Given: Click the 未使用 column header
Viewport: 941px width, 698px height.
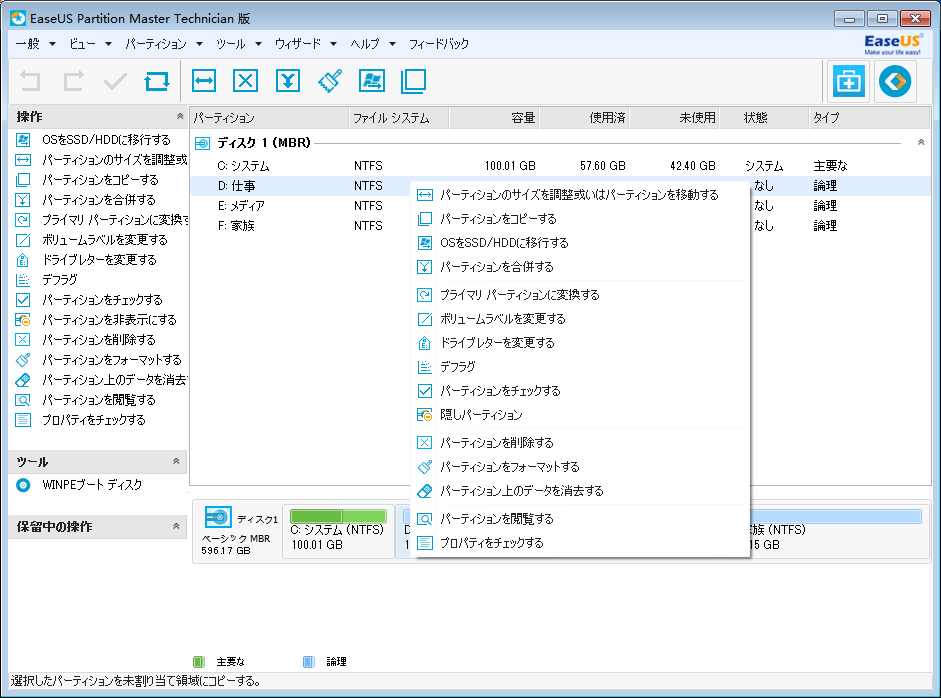Looking at the screenshot, I should (x=674, y=118).
